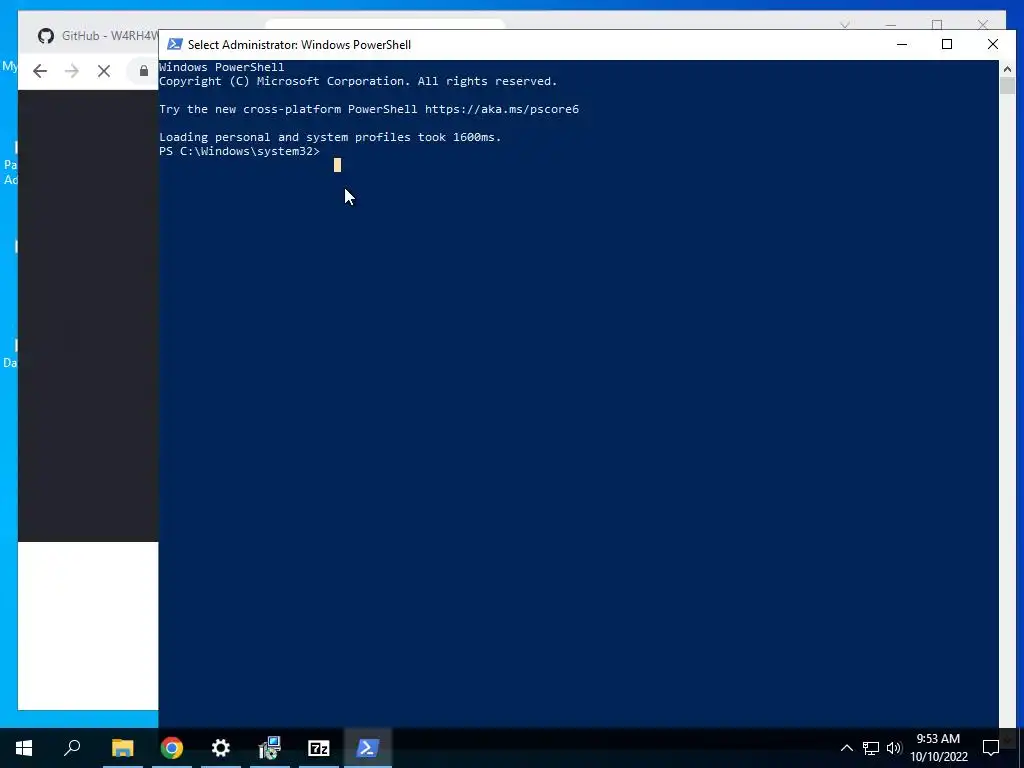Open the volume tray icon
The image size is (1024, 768).
(894, 748)
